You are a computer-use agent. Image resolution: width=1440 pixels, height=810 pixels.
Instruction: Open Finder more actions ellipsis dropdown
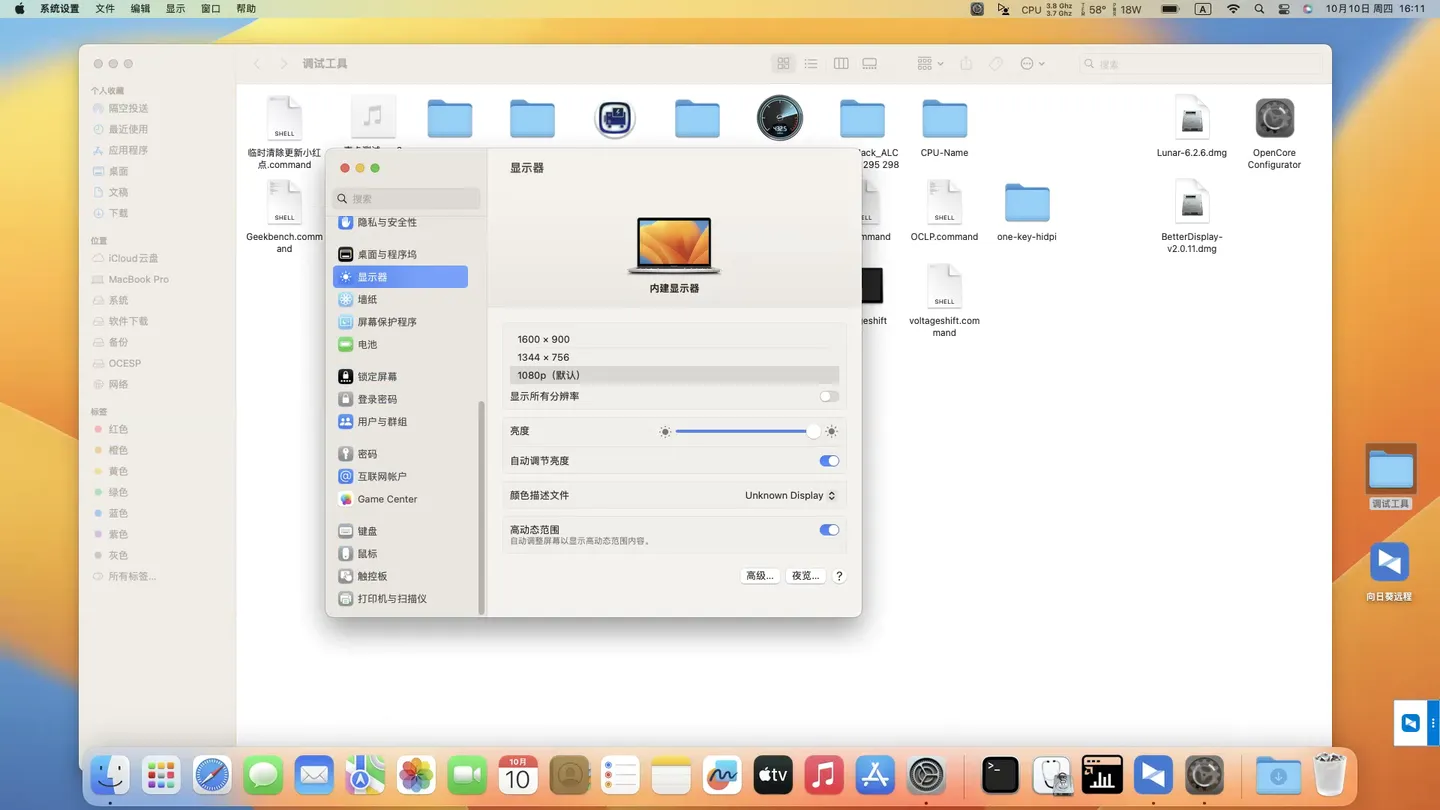pos(1032,64)
